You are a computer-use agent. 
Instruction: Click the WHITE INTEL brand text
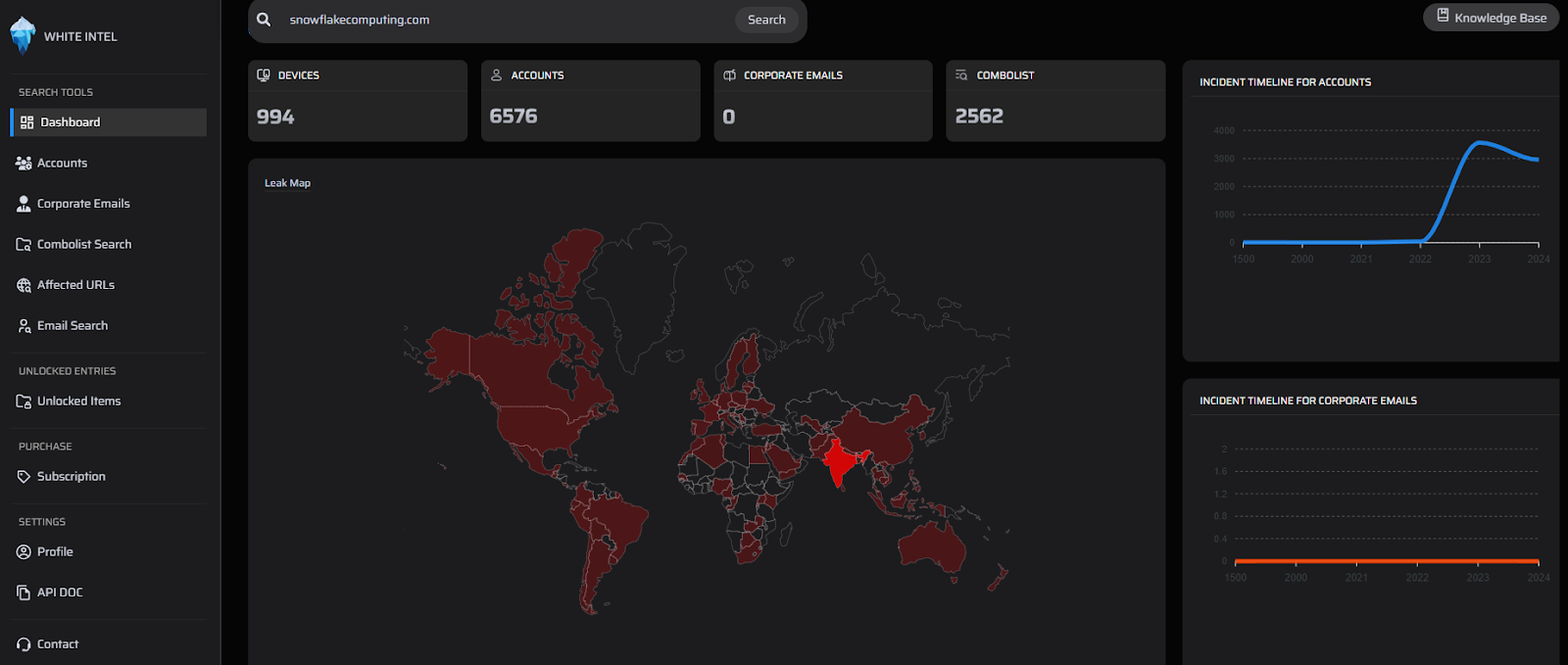pos(80,36)
